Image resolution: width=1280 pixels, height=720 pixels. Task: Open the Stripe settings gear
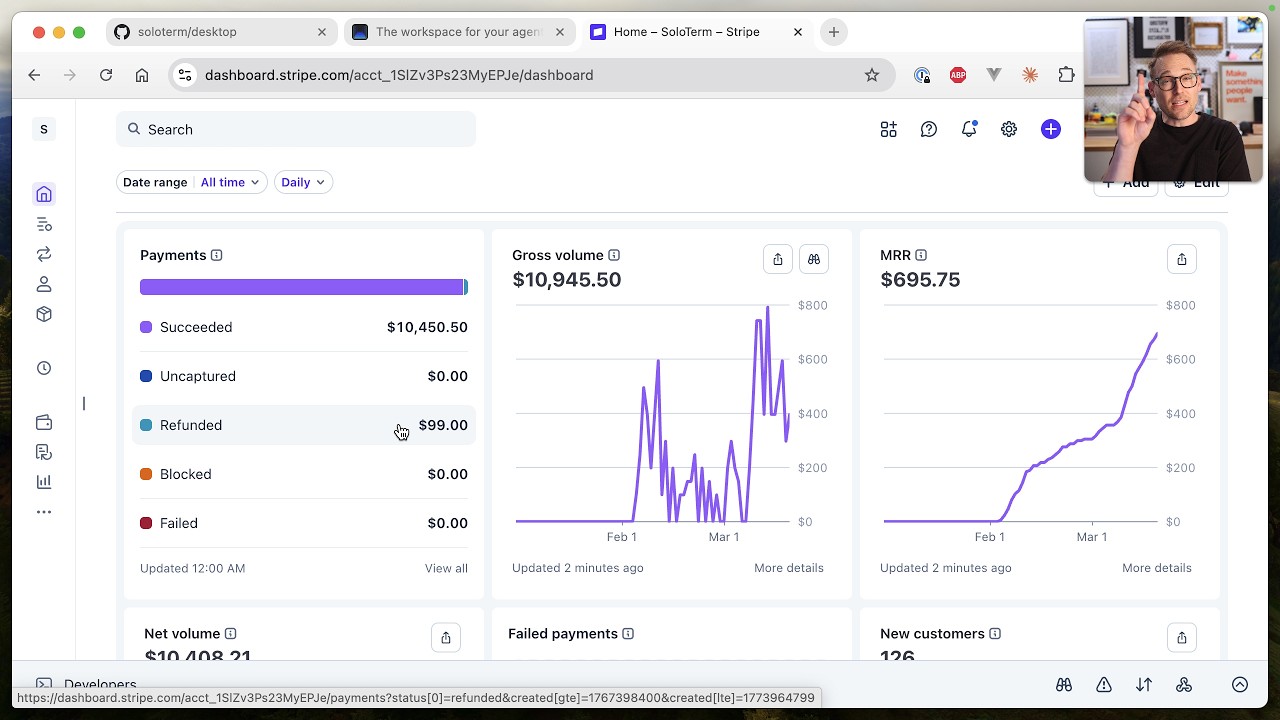[x=1009, y=129]
